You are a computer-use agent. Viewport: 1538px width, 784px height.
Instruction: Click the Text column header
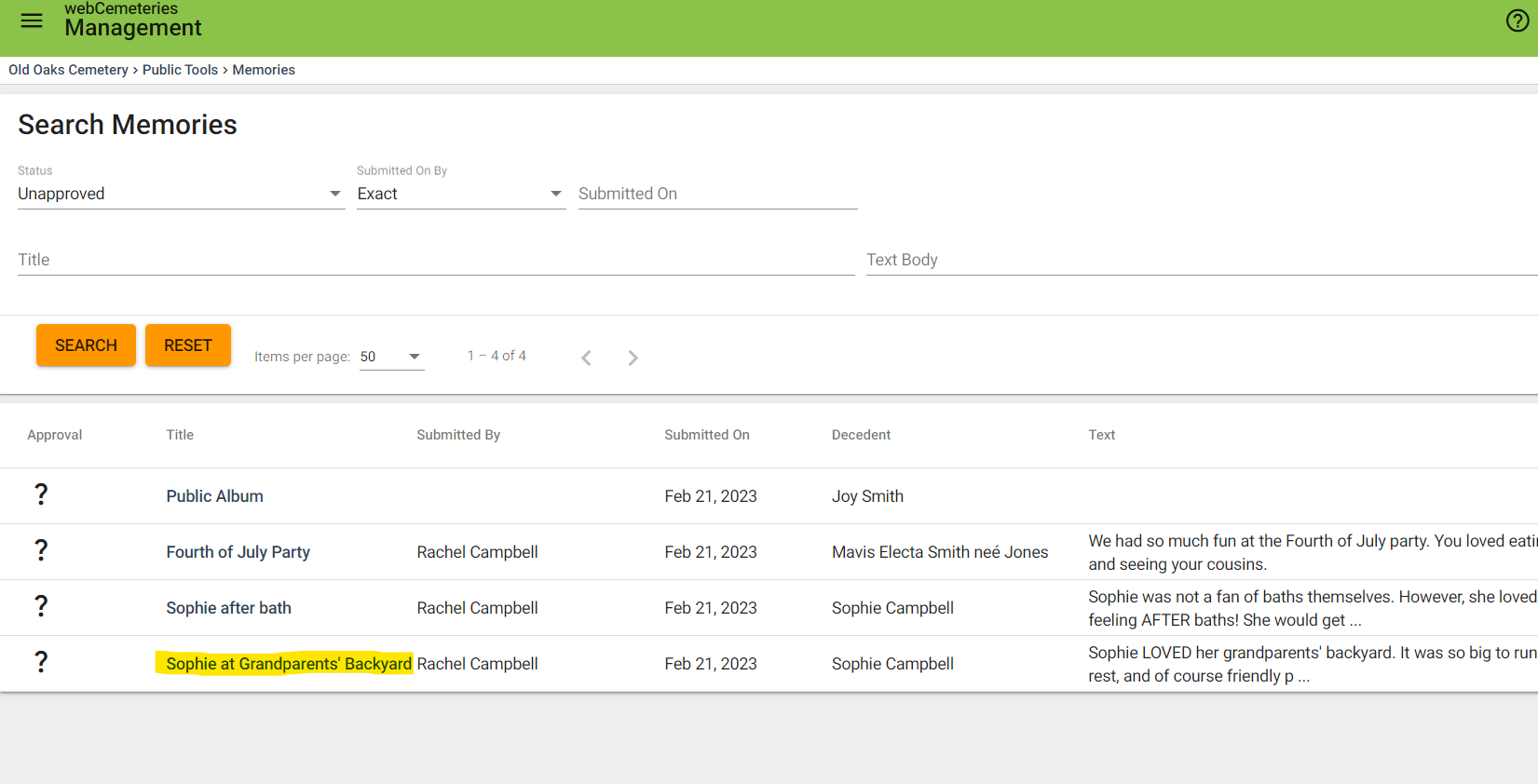[1102, 435]
